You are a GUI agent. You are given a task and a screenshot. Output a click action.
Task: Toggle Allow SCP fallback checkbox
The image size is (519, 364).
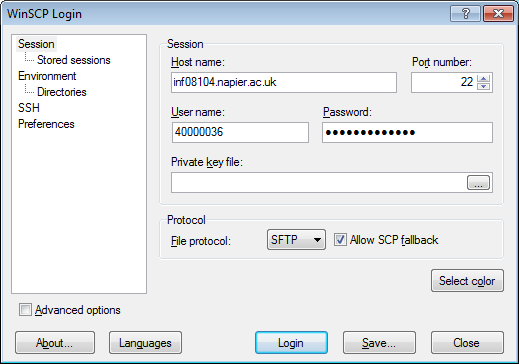(x=340, y=240)
